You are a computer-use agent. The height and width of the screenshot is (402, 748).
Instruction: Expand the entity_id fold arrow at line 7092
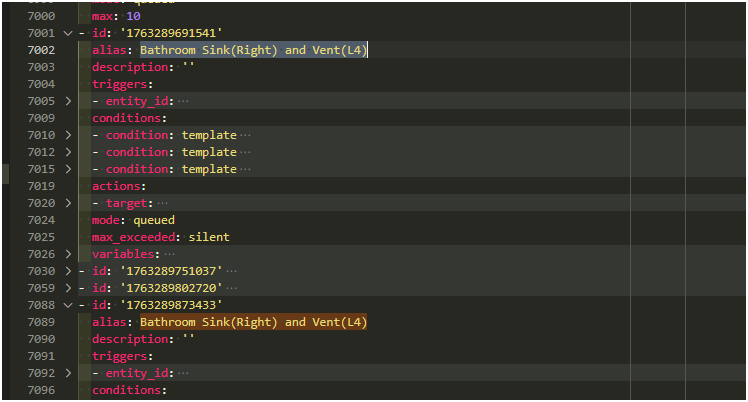68,373
